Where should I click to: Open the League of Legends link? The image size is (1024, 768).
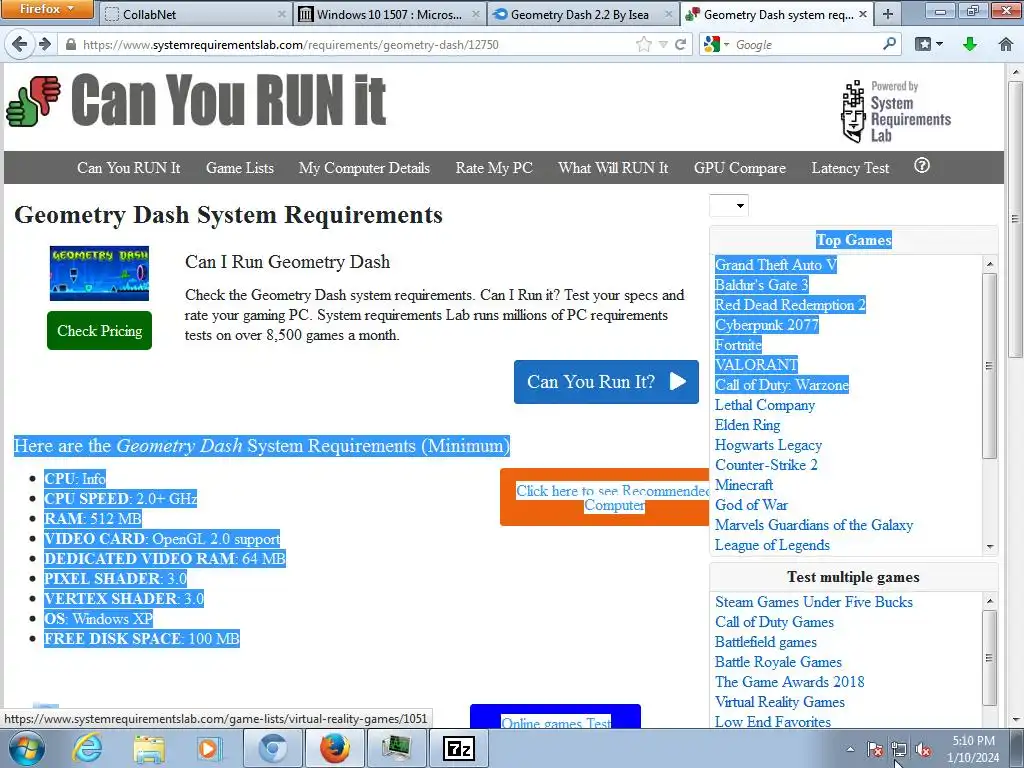(772, 545)
